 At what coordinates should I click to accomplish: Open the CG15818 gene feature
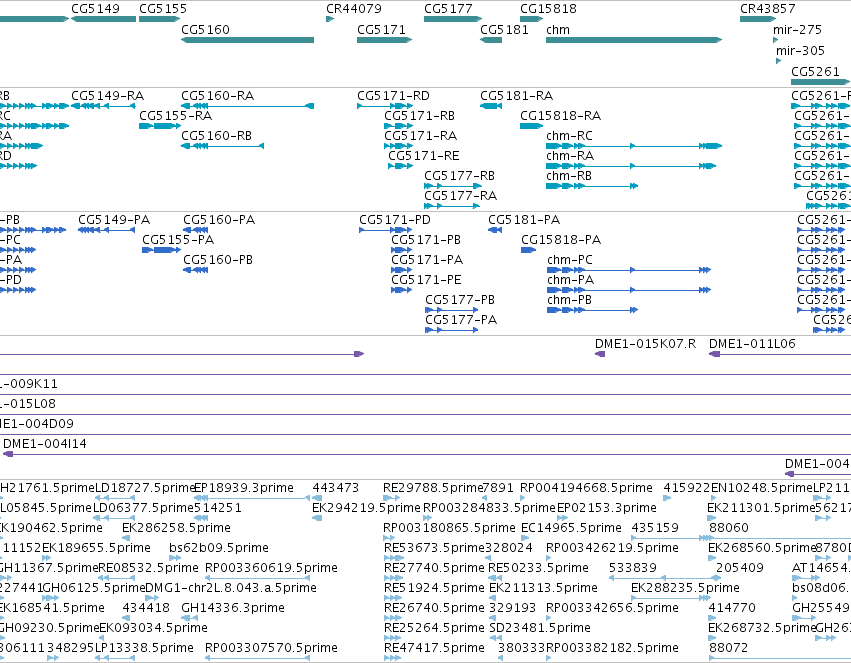[531, 19]
